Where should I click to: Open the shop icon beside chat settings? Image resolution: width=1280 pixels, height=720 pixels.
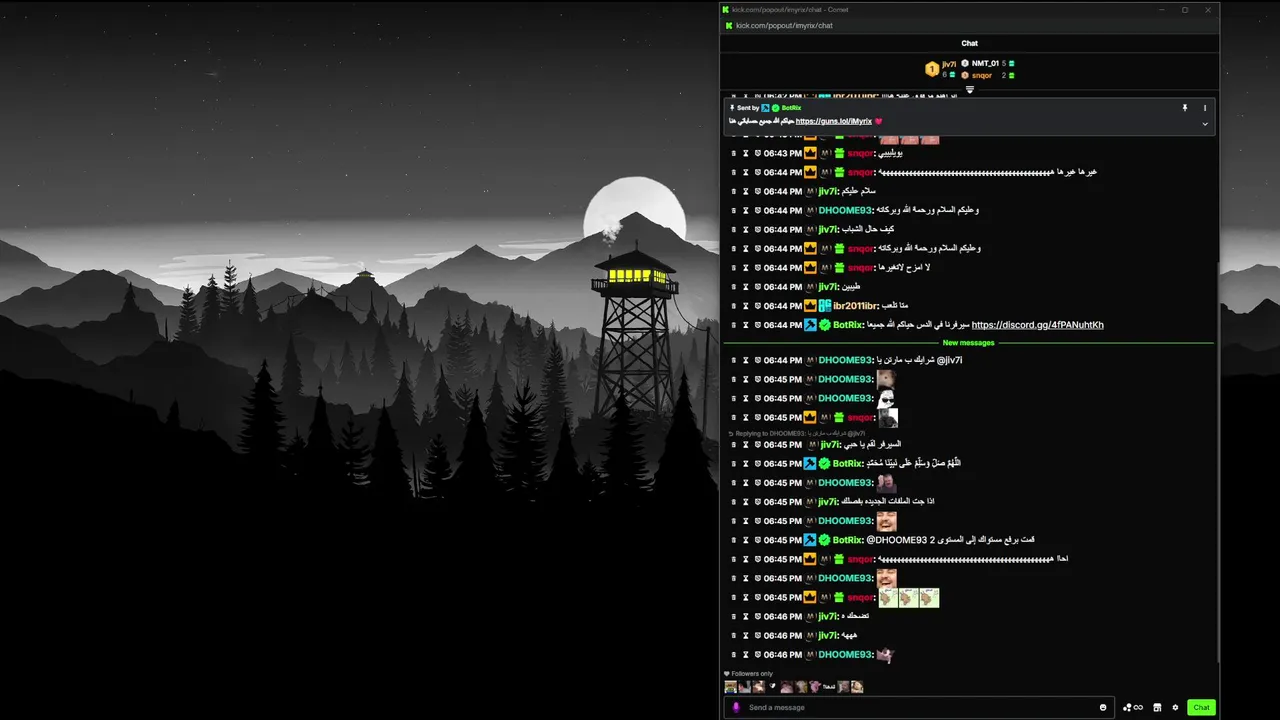tap(1157, 707)
